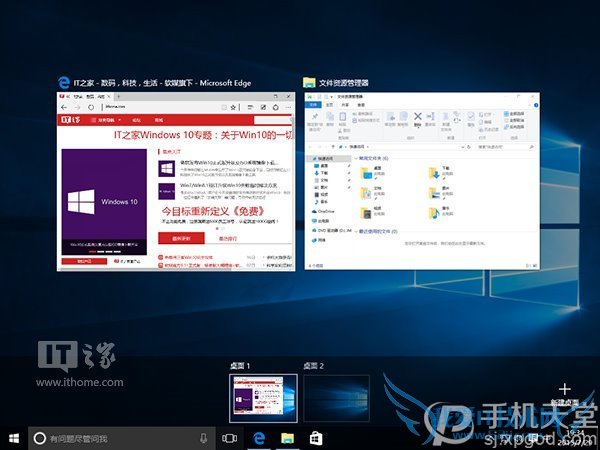
Task: Click Make a Web Note icon in Edge
Action: 263,108
